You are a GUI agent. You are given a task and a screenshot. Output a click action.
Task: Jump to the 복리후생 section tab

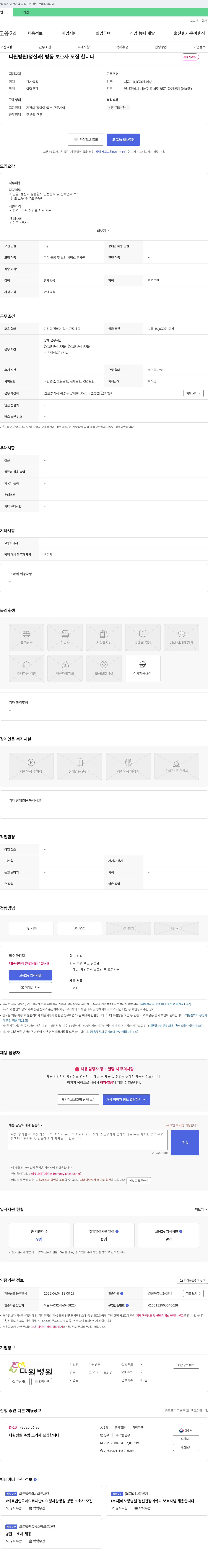click(x=122, y=47)
